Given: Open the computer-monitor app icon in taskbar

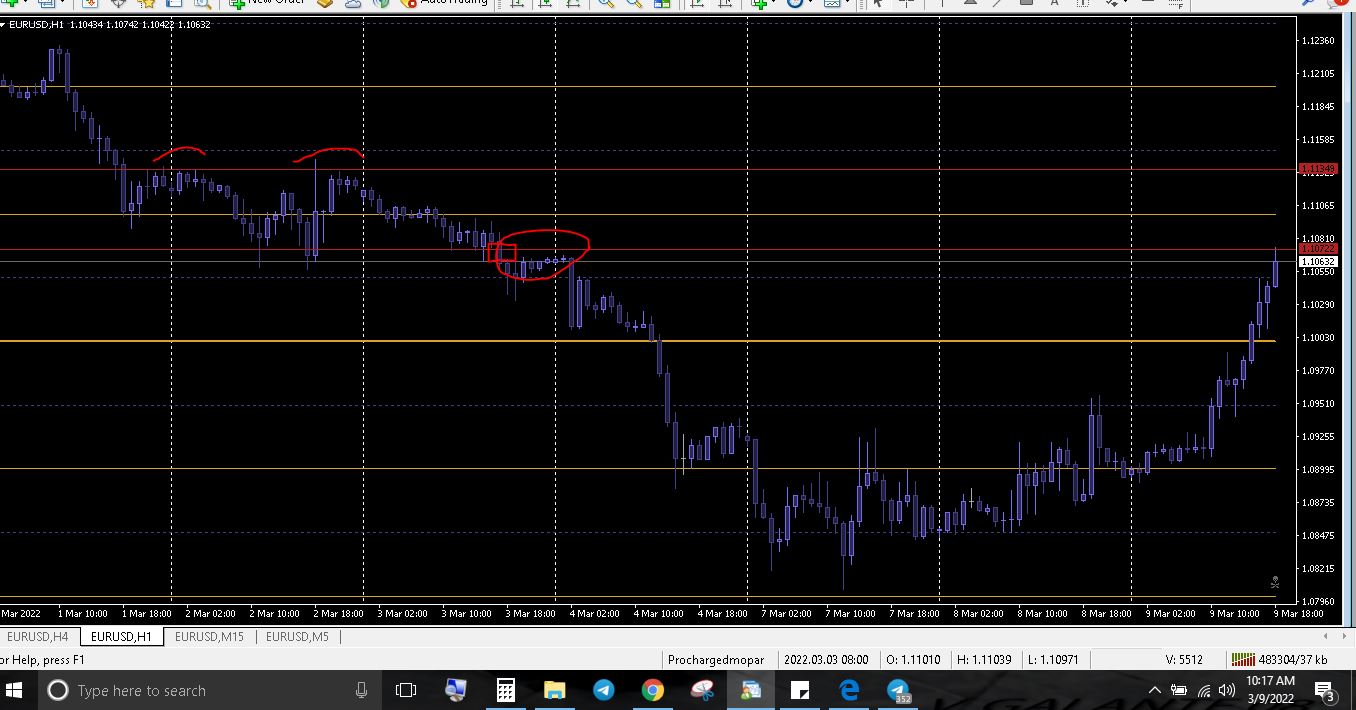Looking at the screenshot, I should (456, 690).
